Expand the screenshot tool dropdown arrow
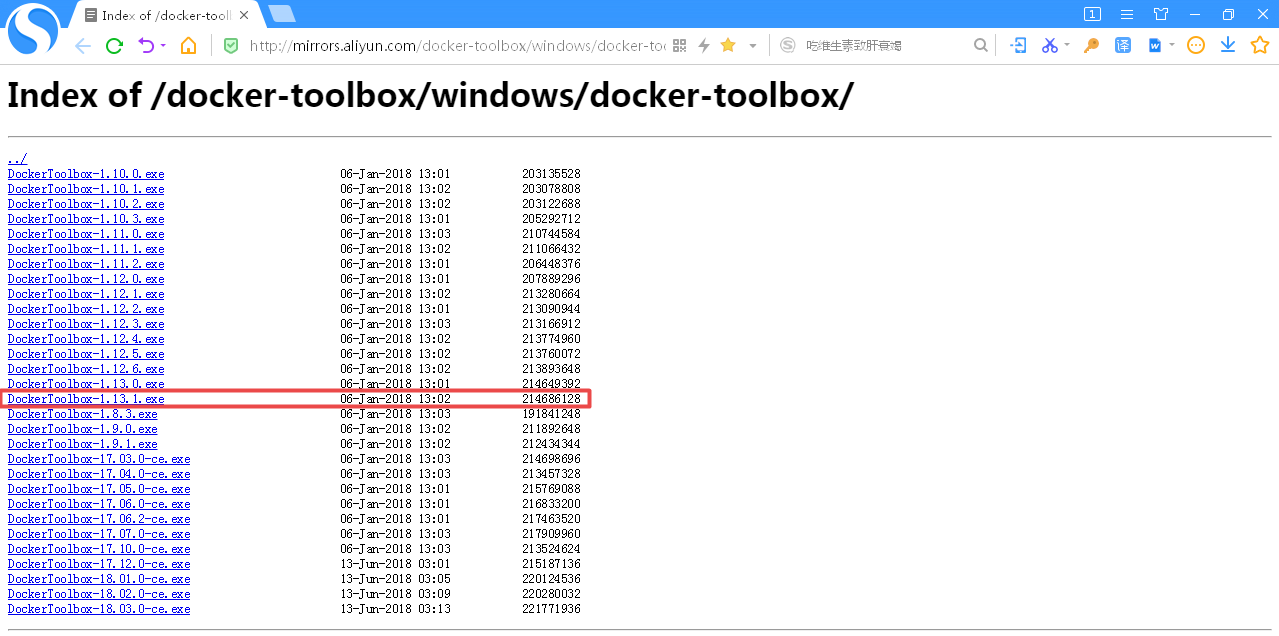1279x636 pixels. coord(1066,45)
